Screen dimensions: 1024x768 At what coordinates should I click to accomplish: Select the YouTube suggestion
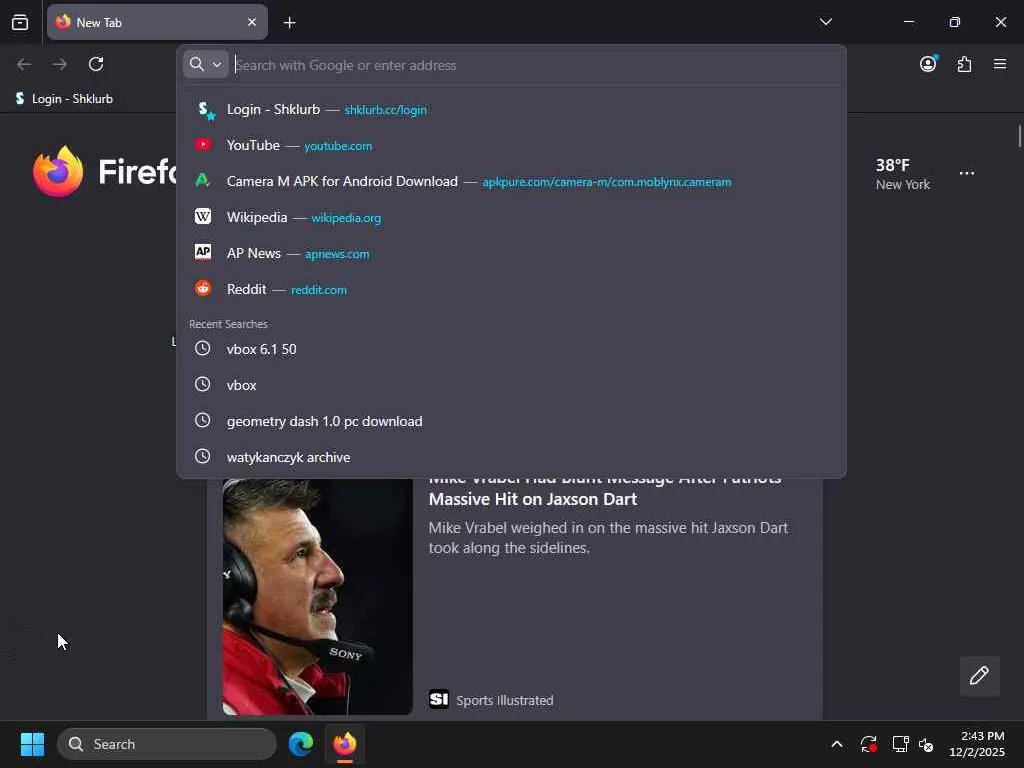(x=511, y=146)
